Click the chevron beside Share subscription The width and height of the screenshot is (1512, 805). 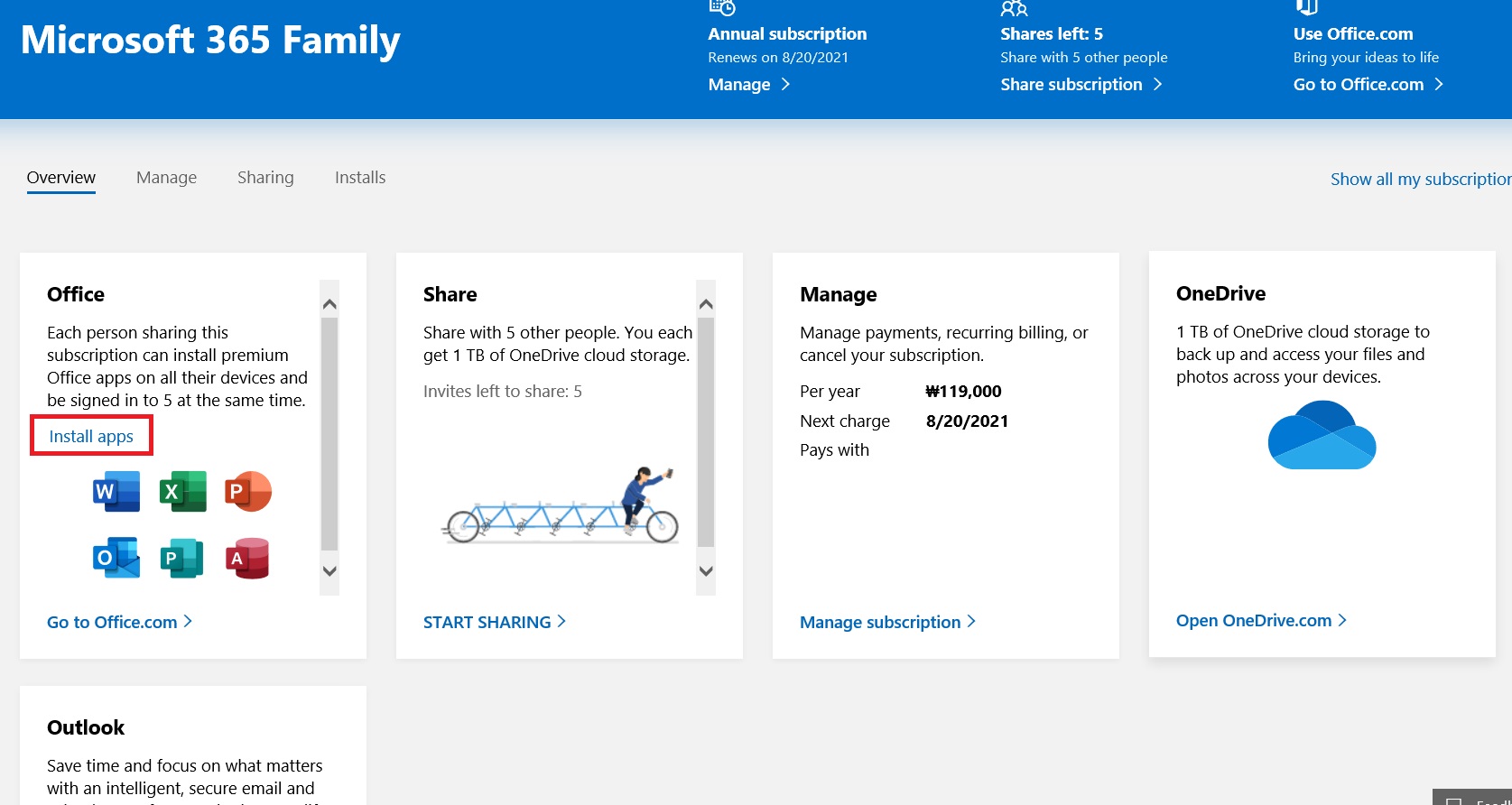tap(1157, 84)
